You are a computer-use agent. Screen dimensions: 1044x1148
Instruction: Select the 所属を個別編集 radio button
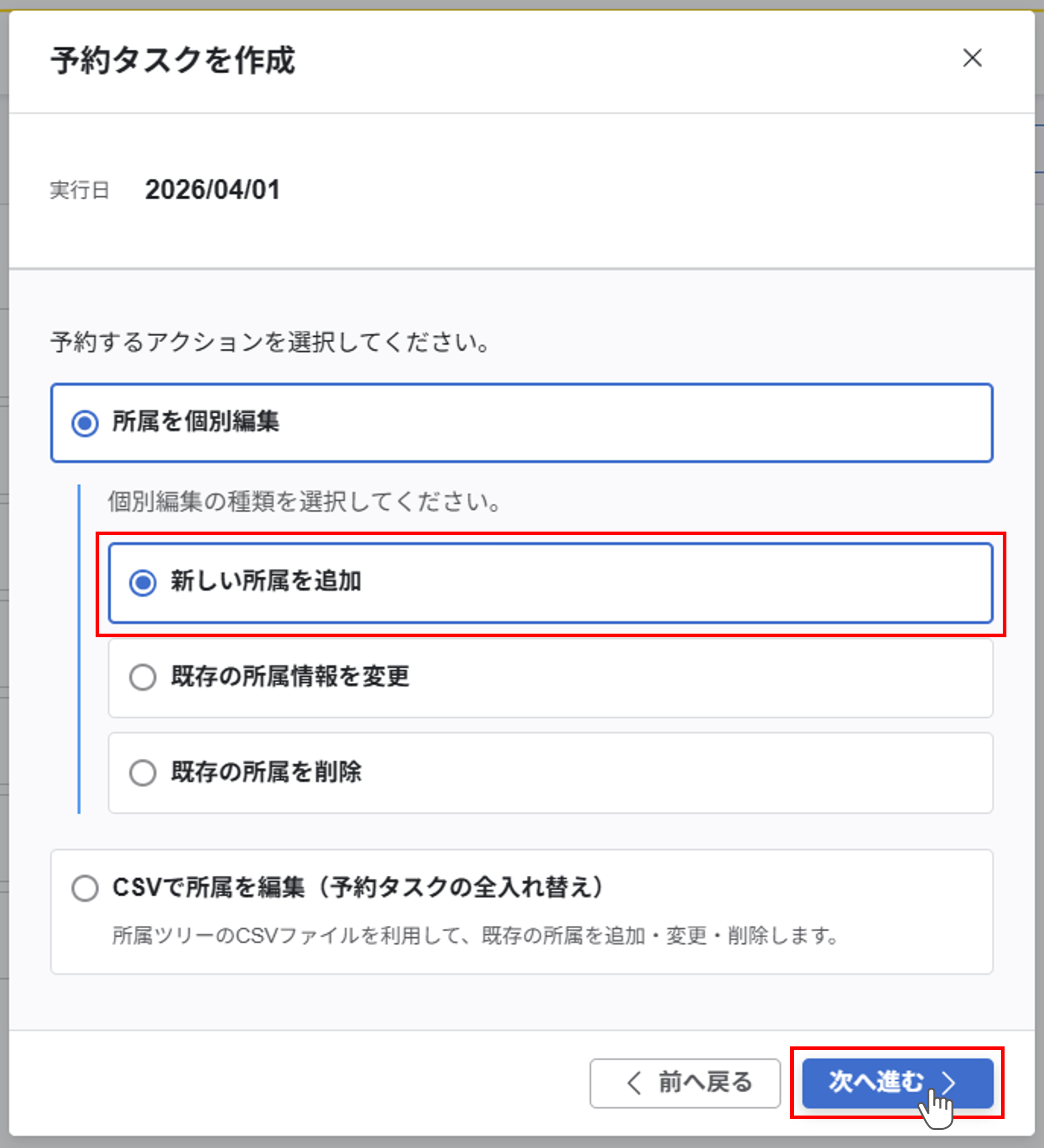[x=85, y=423]
